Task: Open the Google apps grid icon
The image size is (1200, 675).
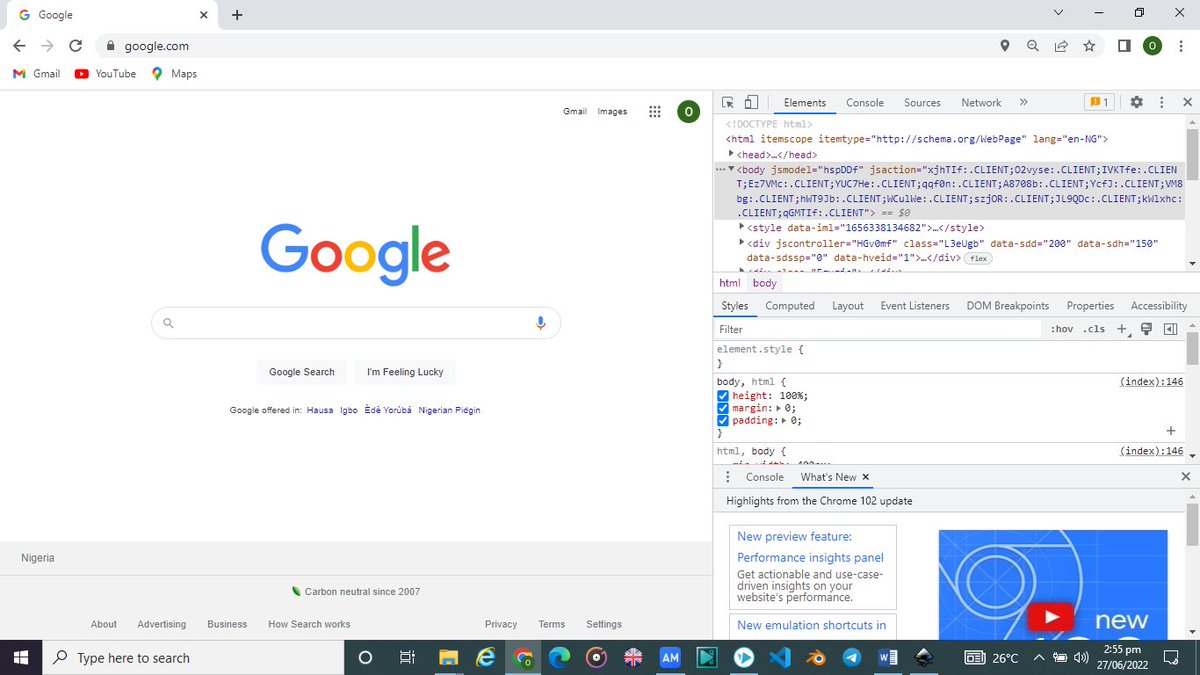Action: click(654, 112)
